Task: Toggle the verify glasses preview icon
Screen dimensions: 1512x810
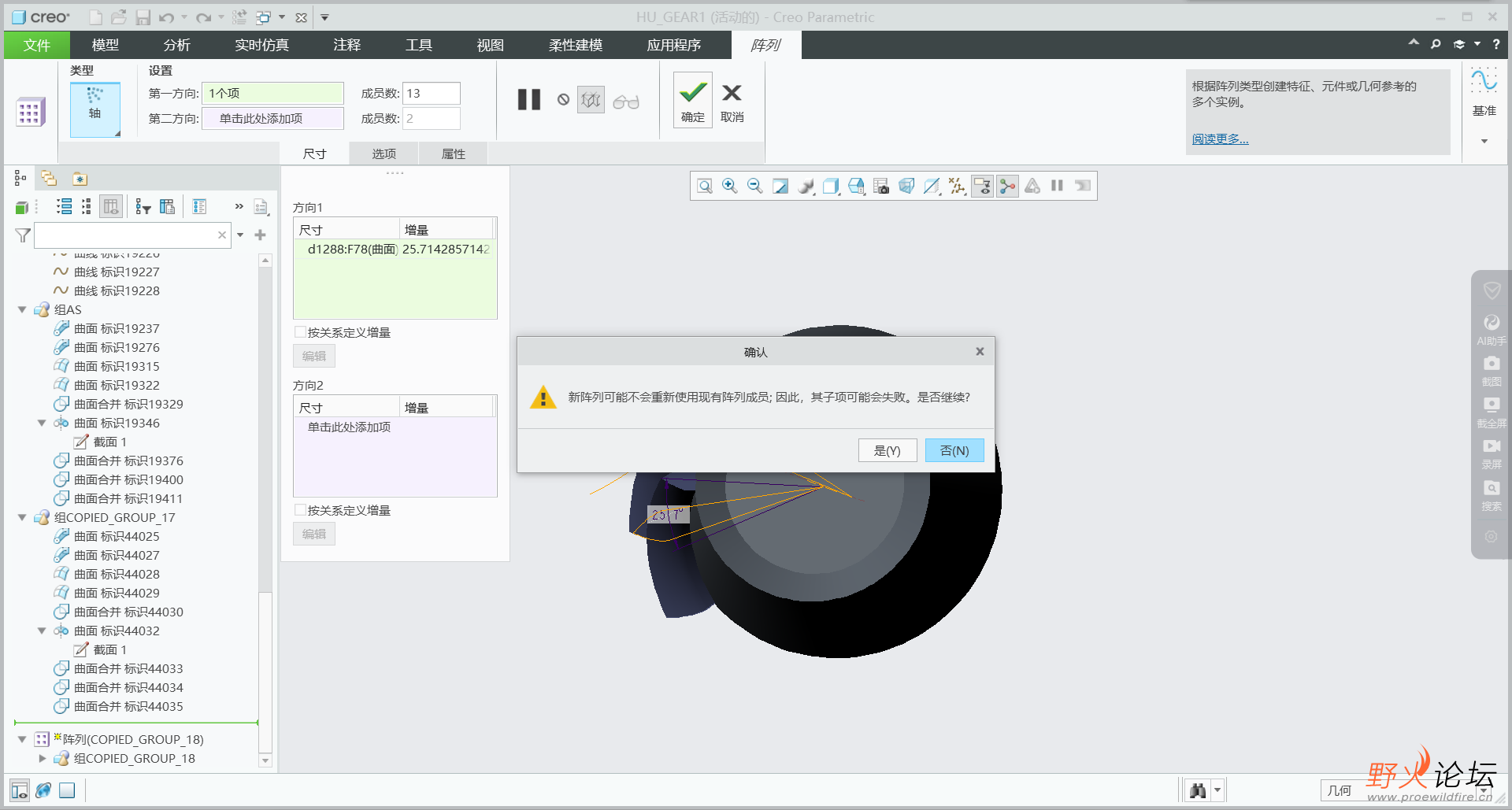Action: tap(626, 102)
